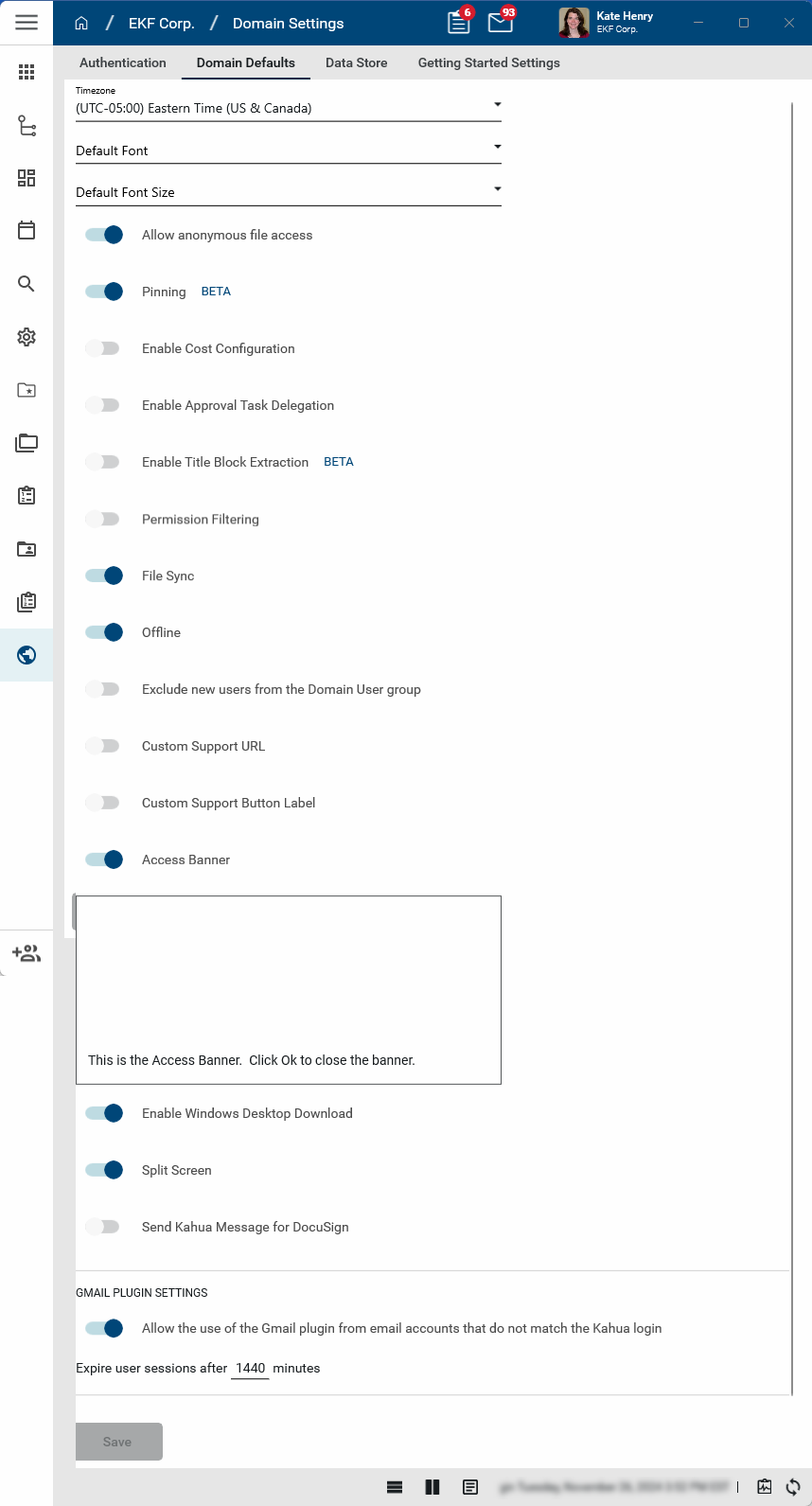This screenshot has width=812, height=1506.
Task: Click the Save button
Action: pos(118,1442)
